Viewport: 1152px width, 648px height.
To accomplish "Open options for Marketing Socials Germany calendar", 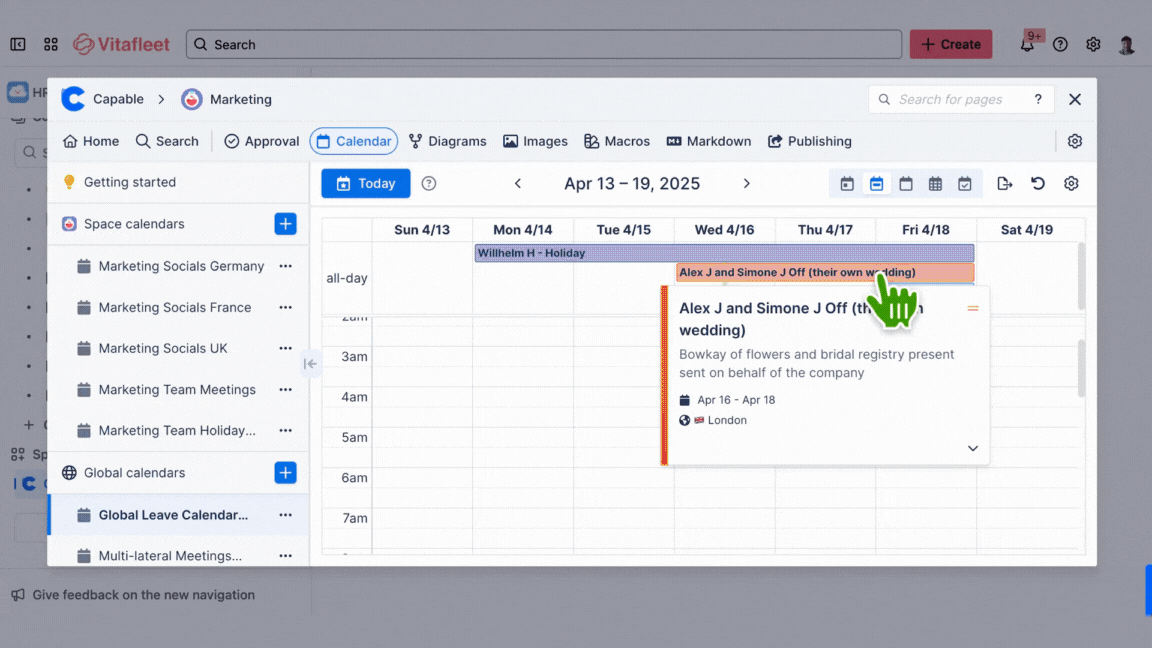I will [285, 266].
